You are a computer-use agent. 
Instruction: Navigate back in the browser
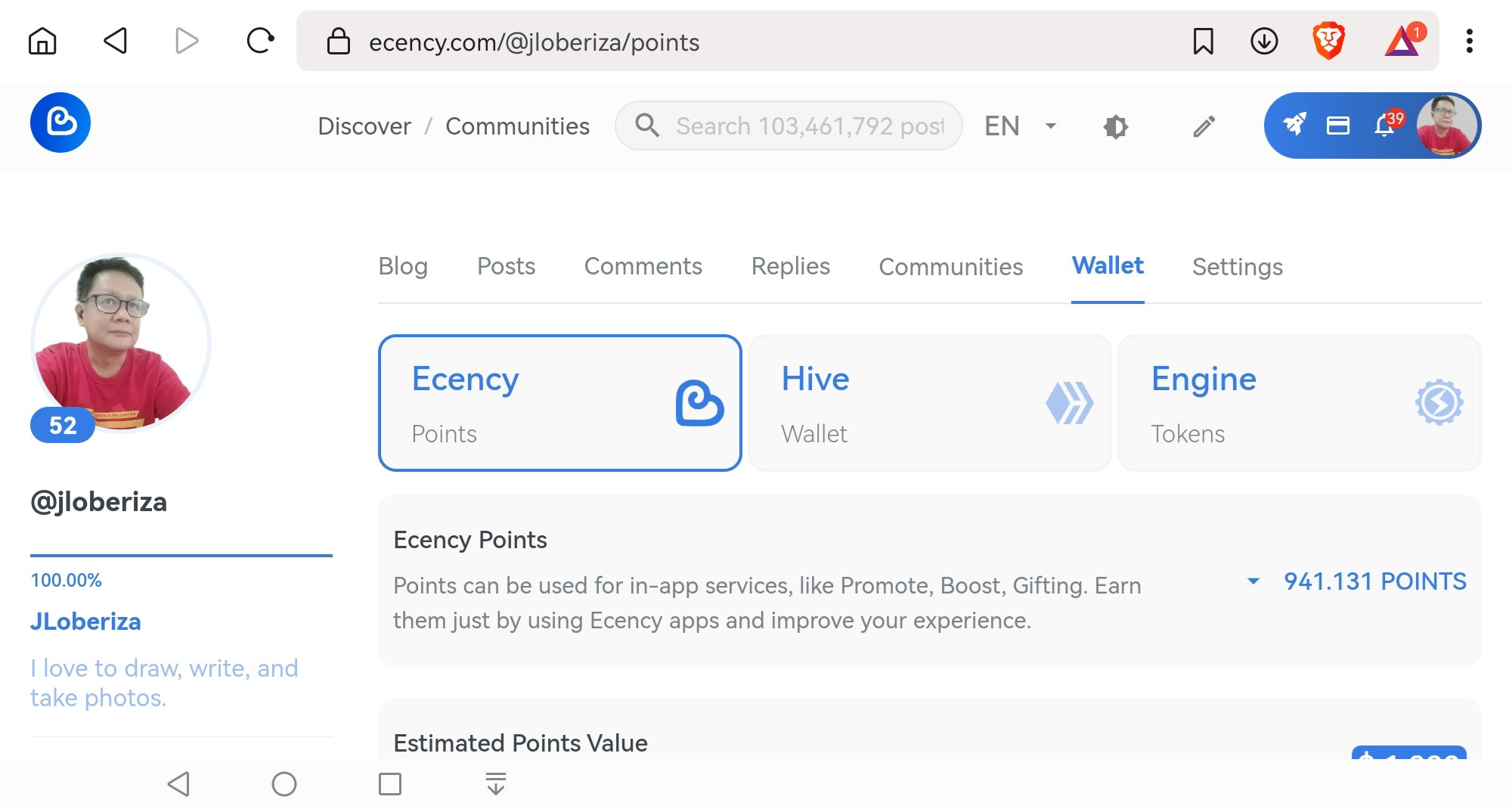[115, 41]
